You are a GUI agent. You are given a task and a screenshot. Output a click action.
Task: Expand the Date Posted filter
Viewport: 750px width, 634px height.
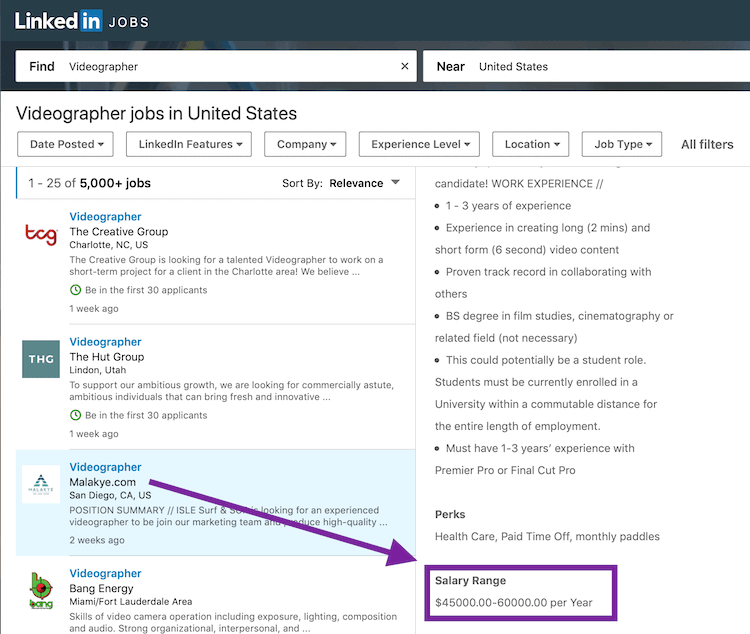tap(65, 144)
